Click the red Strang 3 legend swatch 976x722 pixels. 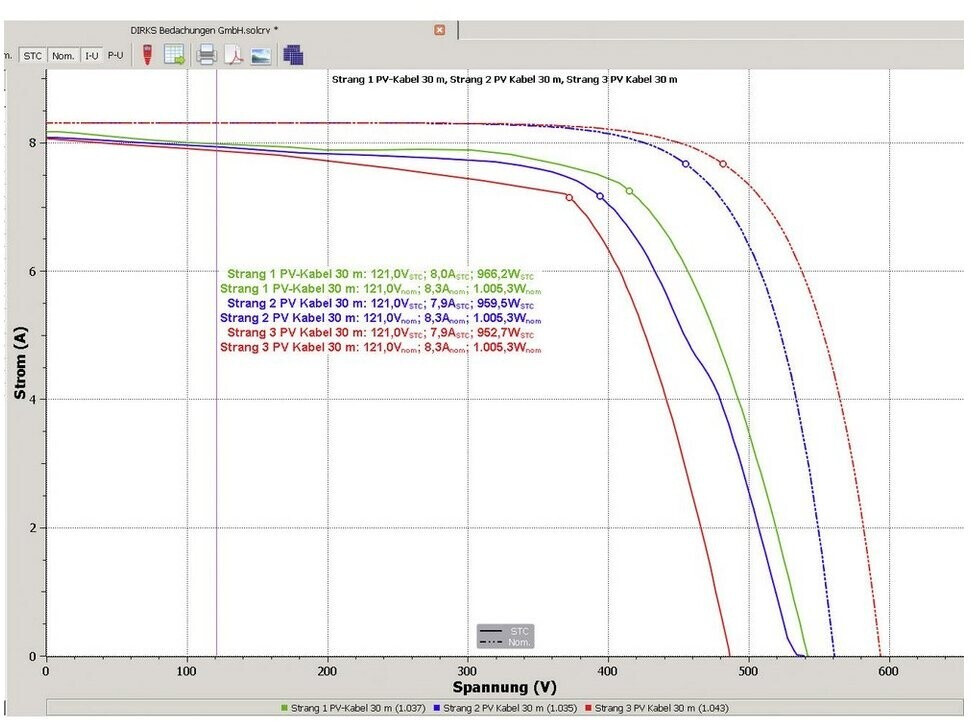click(587, 708)
